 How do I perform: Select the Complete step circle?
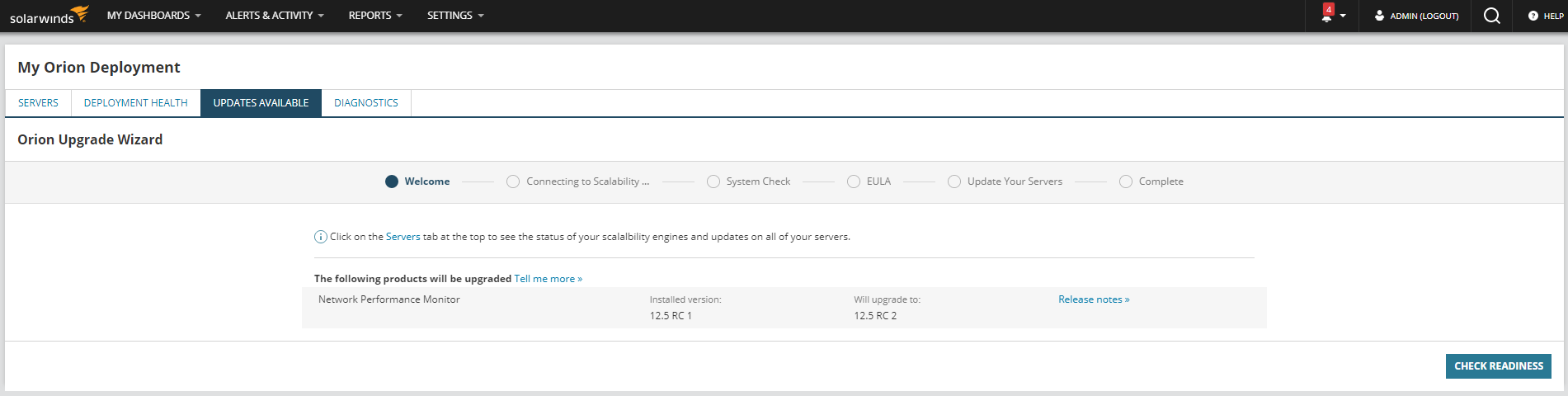coord(1126,181)
